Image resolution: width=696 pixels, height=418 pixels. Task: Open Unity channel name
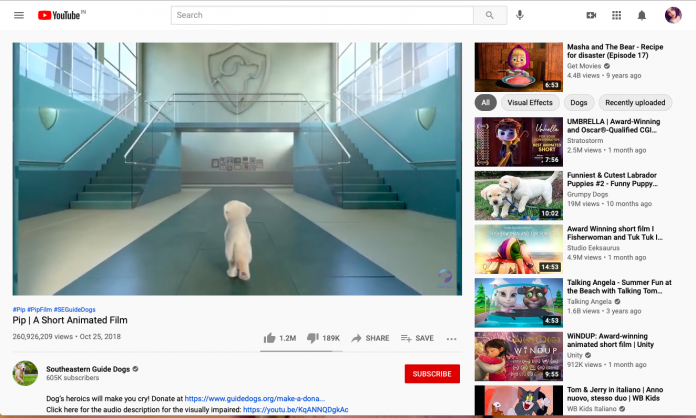574,355
